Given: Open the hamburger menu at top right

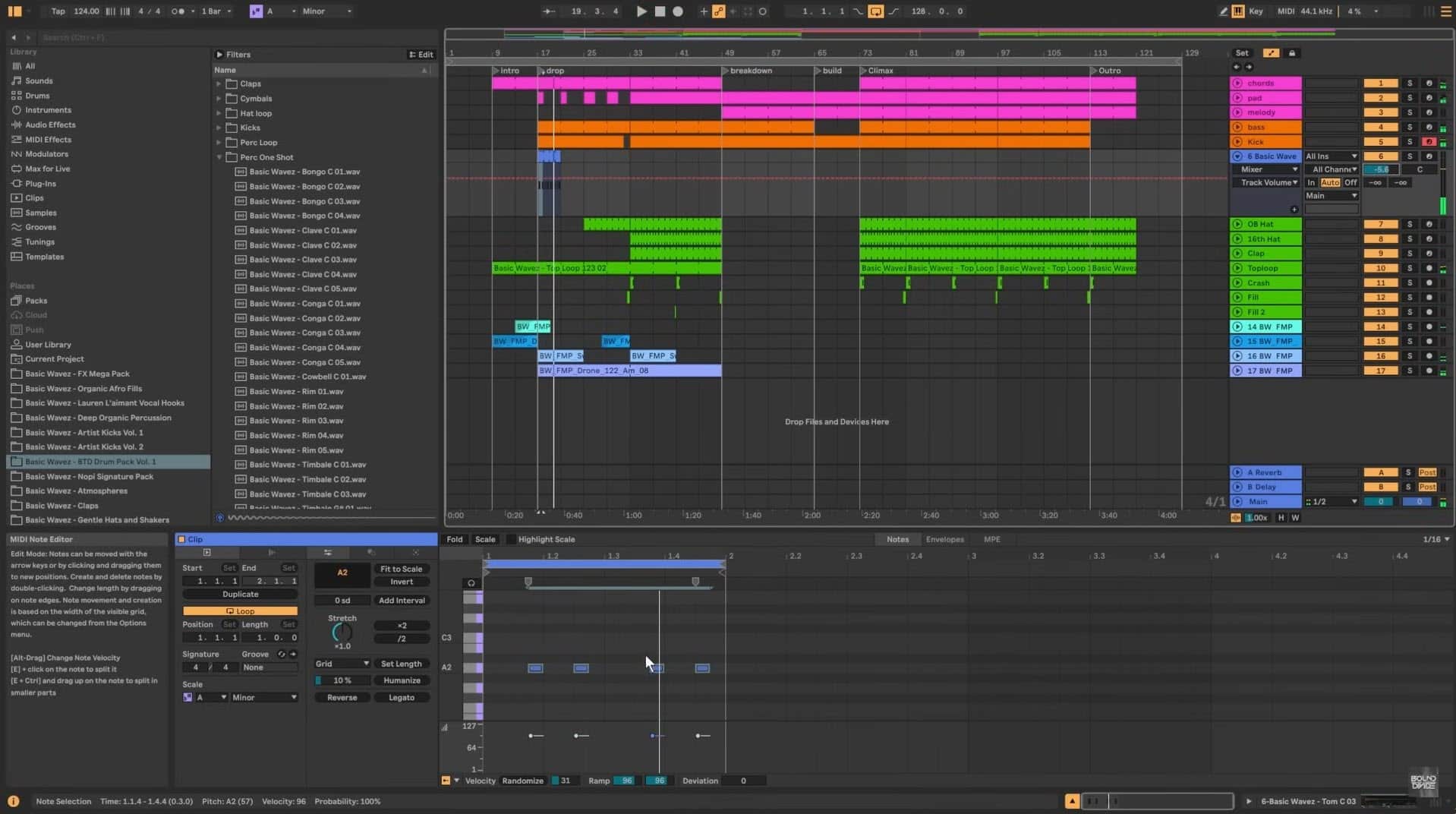Looking at the screenshot, I should point(1445,11).
